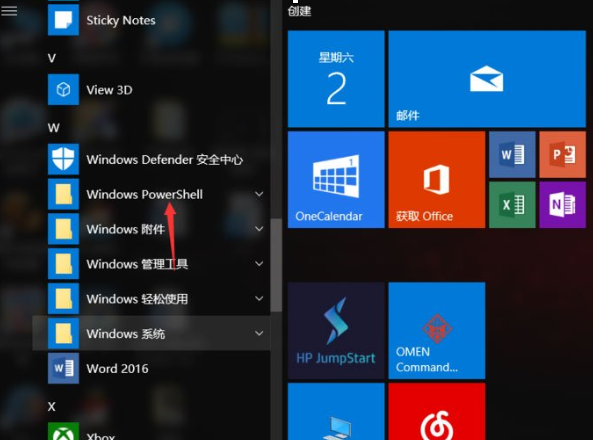This screenshot has height=440, width=593.
Task: Expand the Windows 系统 chevron
Action: [x=259, y=333]
